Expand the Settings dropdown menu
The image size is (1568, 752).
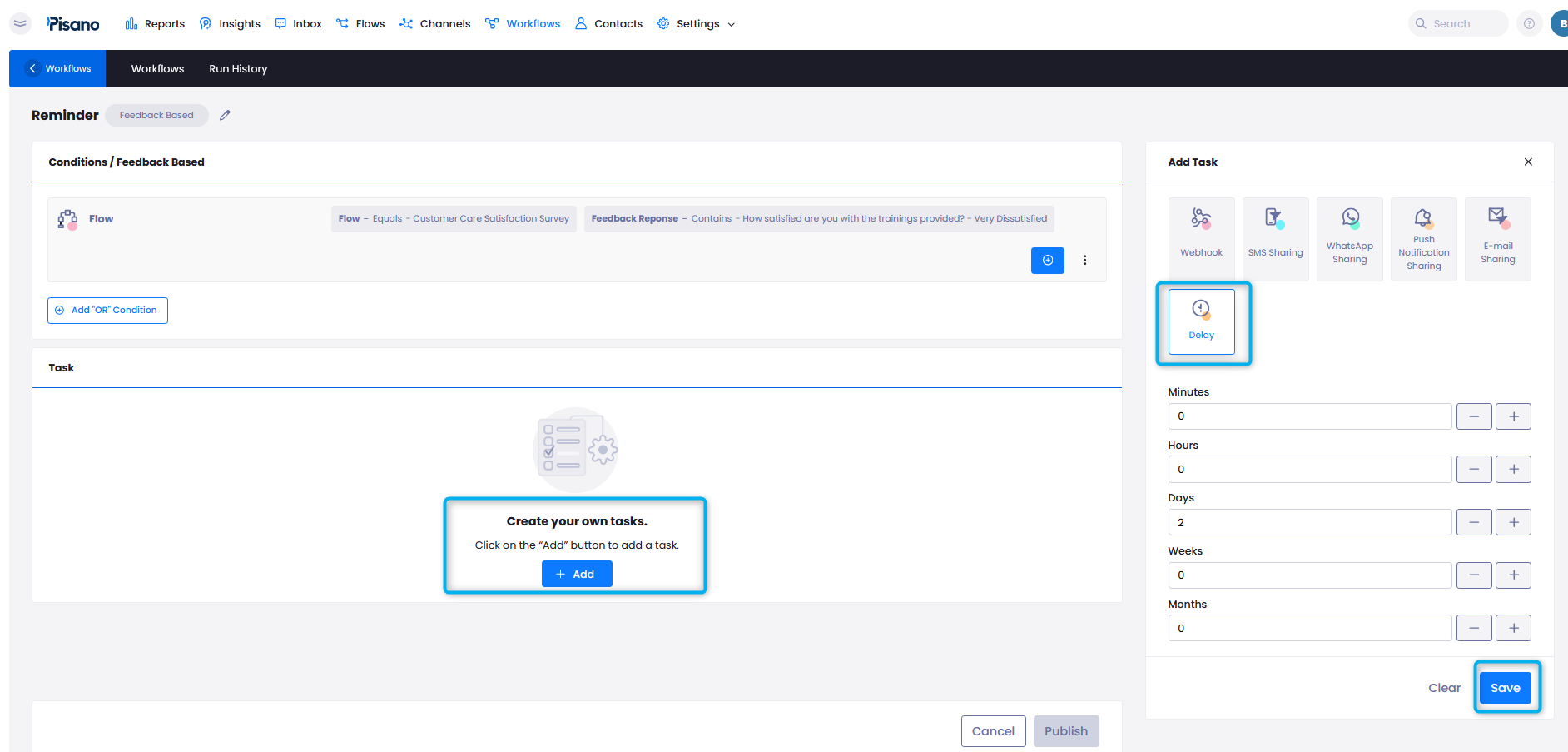click(x=697, y=24)
